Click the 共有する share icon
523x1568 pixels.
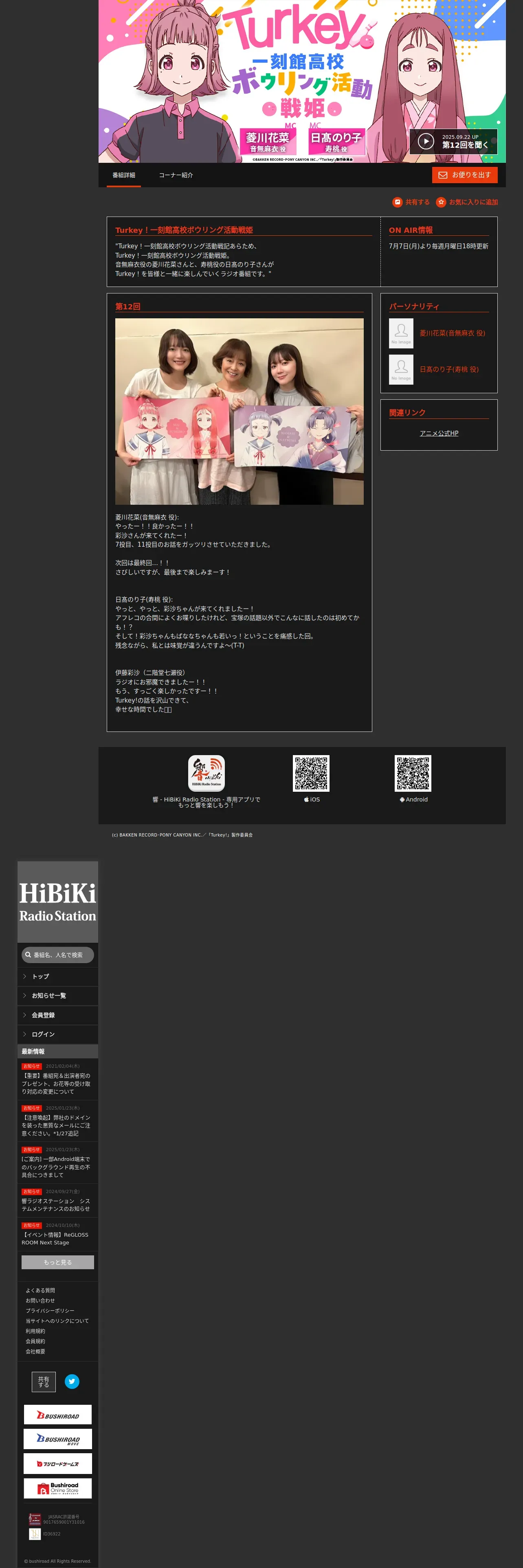point(398,202)
